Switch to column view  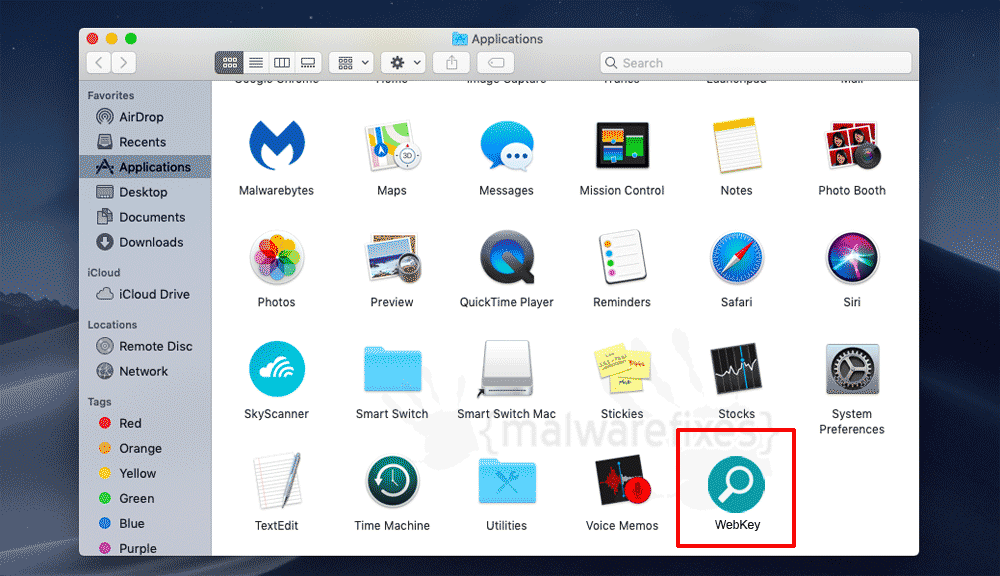pos(282,63)
